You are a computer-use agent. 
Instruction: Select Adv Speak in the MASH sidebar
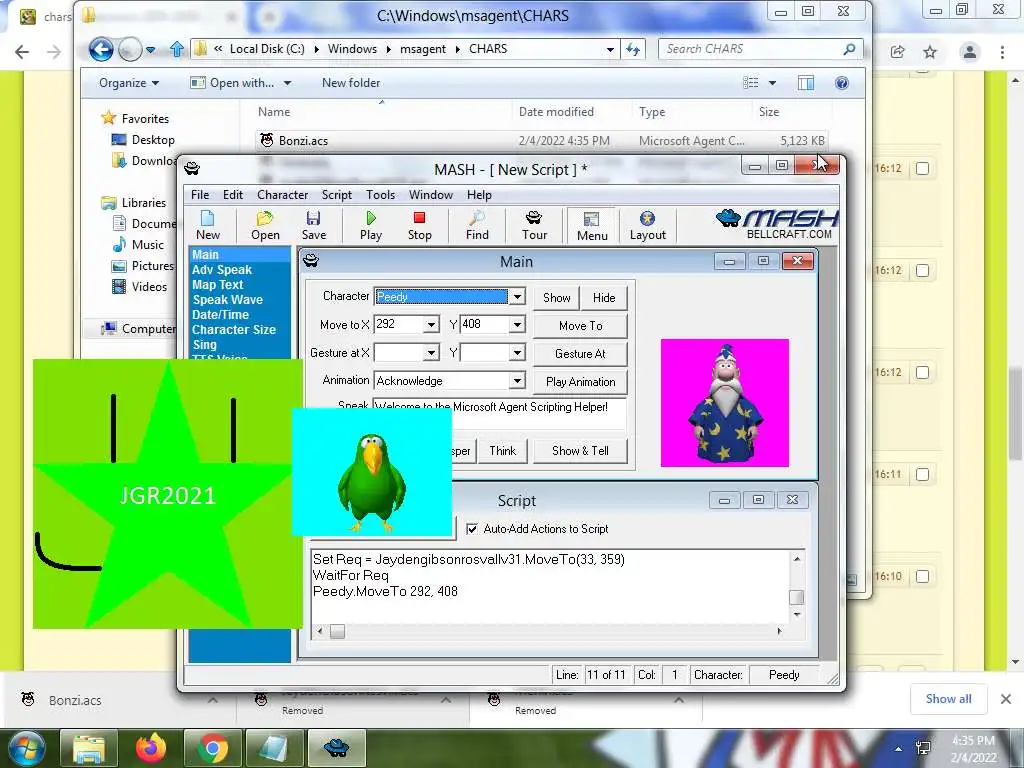[222, 270]
